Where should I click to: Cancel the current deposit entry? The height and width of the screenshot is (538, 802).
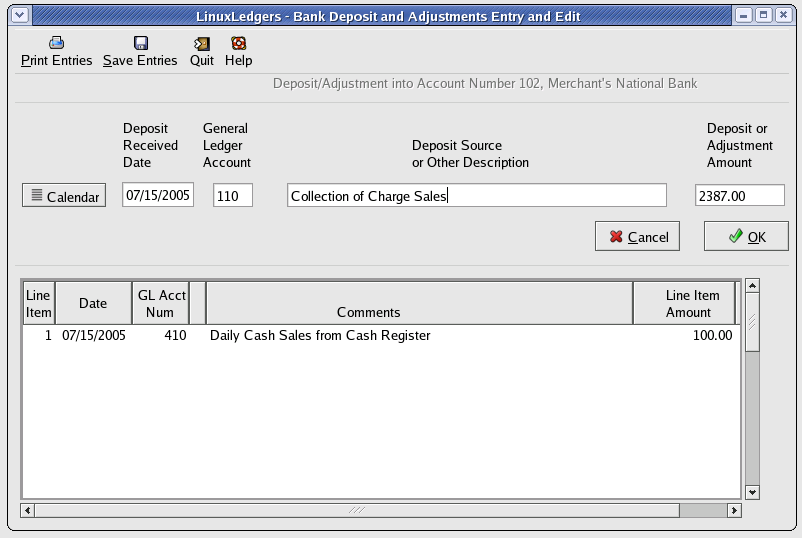pos(637,237)
